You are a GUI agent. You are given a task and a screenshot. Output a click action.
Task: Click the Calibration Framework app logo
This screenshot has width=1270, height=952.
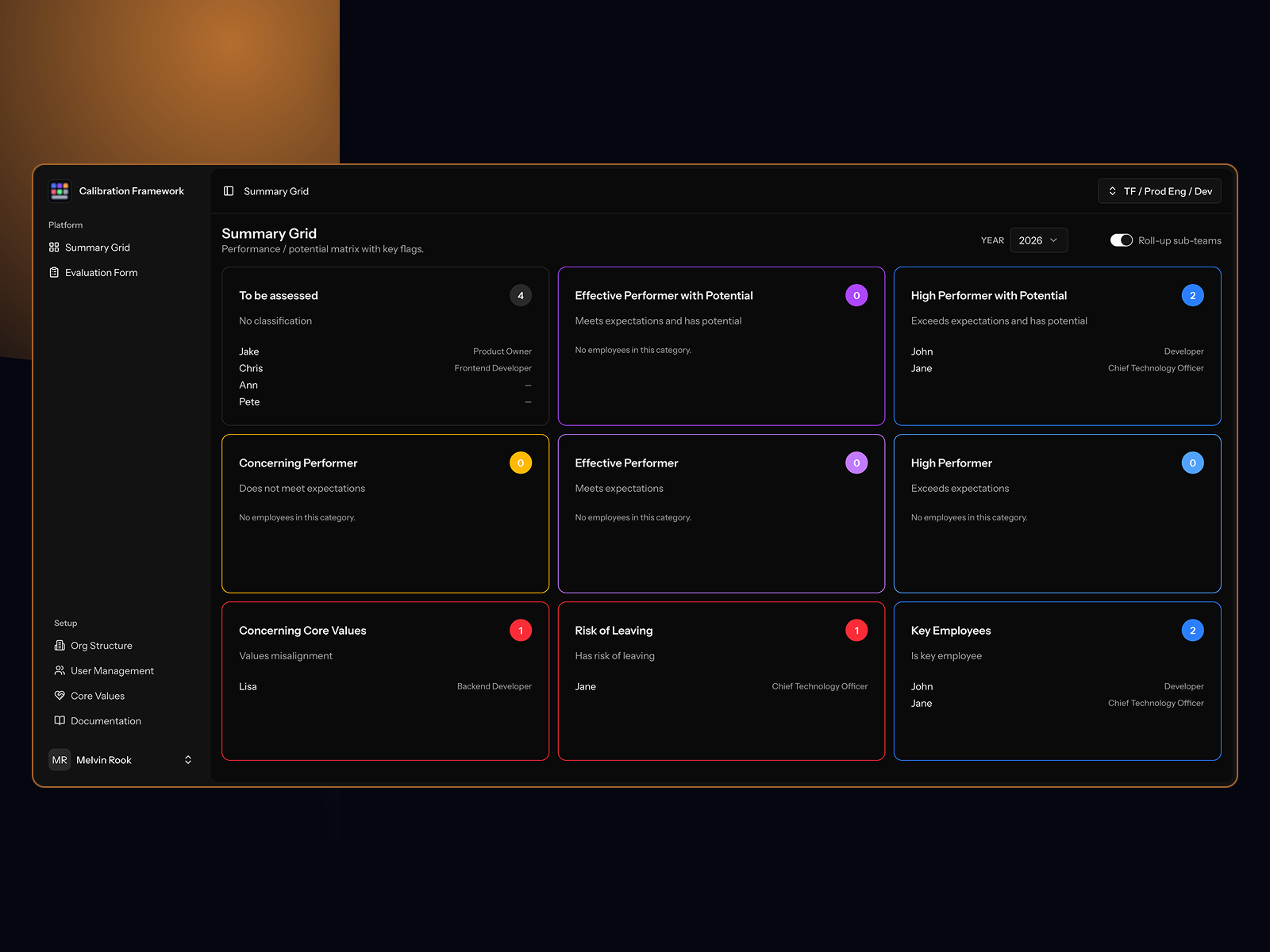(x=60, y=191)
